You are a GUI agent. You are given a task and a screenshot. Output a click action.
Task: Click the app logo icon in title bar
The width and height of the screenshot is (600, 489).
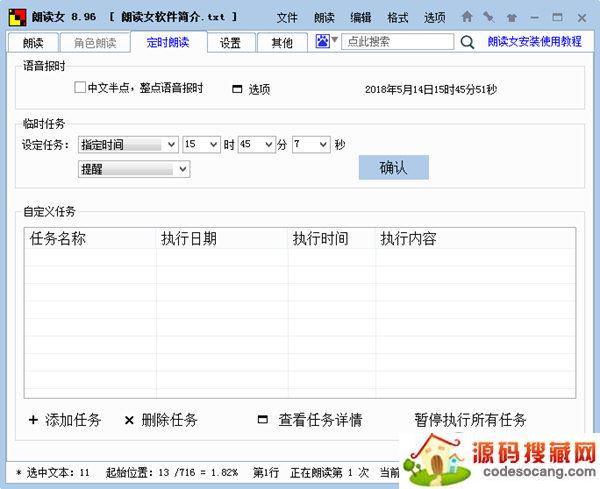click(x=15, y=17)
